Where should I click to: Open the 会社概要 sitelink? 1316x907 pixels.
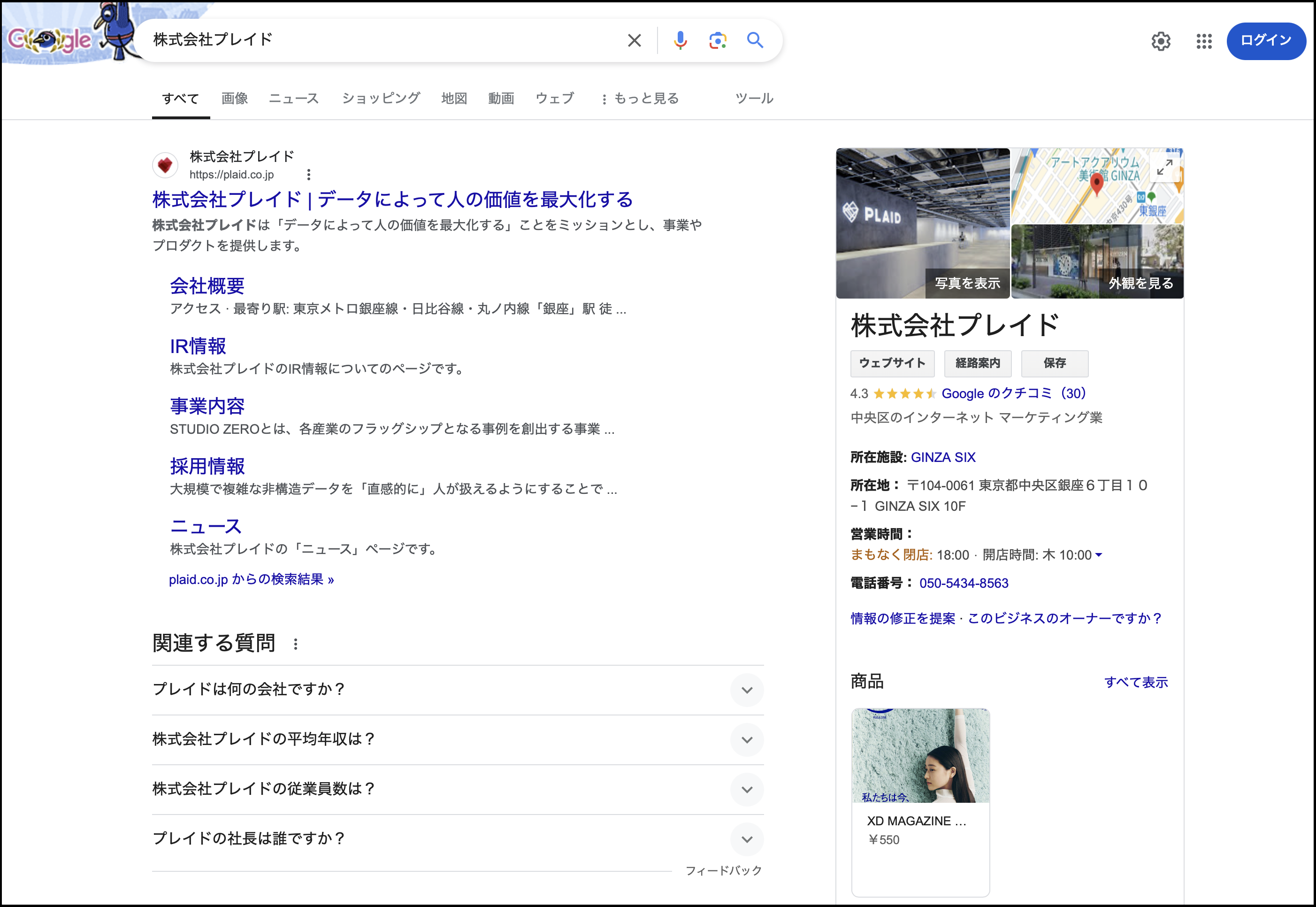tap(207, 286)
